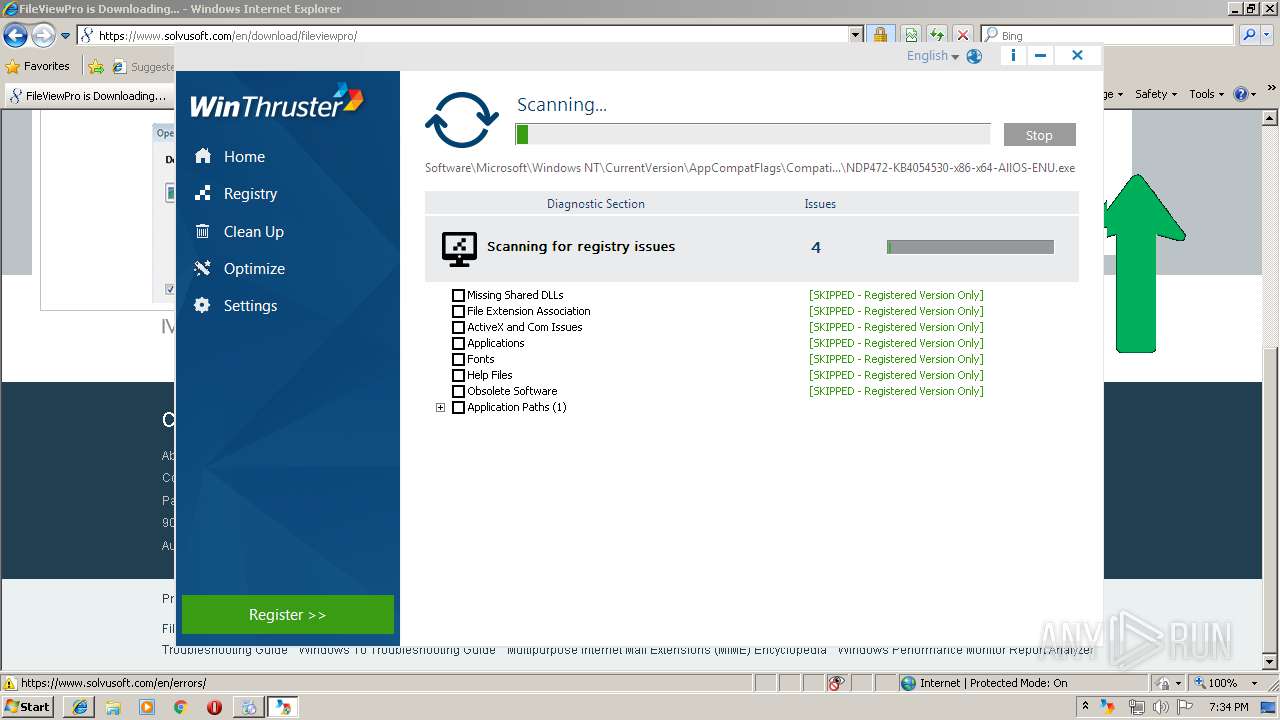Open the recent pages dropdown arrow
1280x720 pixels.
[x=66, y=36]
